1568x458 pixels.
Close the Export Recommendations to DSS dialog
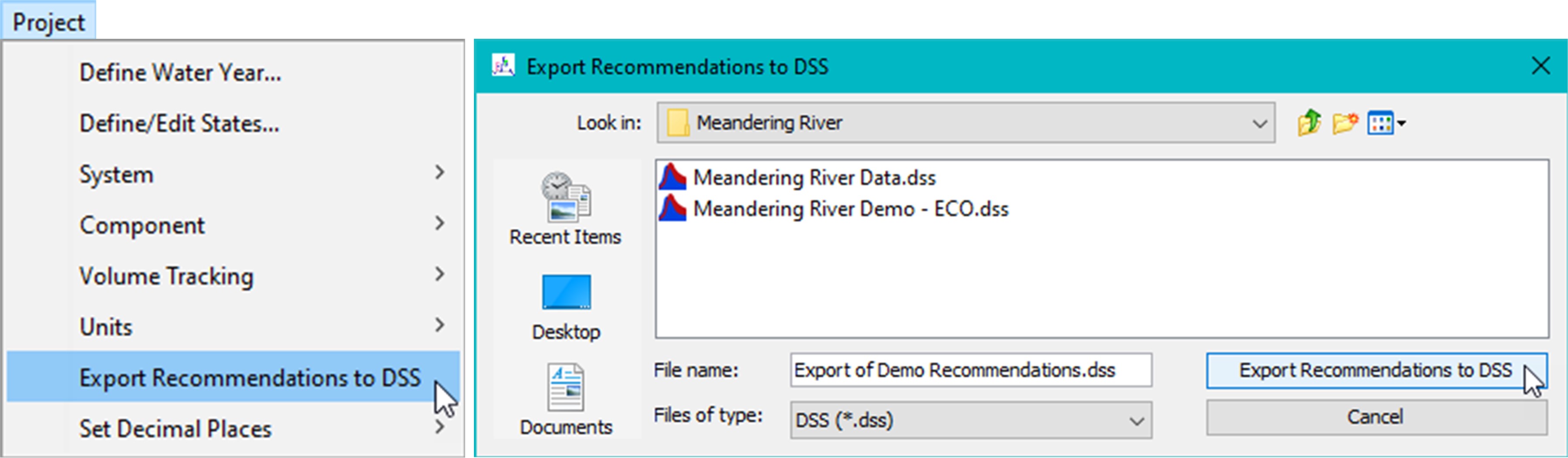pyautogui.click(x=1540, y=66)
